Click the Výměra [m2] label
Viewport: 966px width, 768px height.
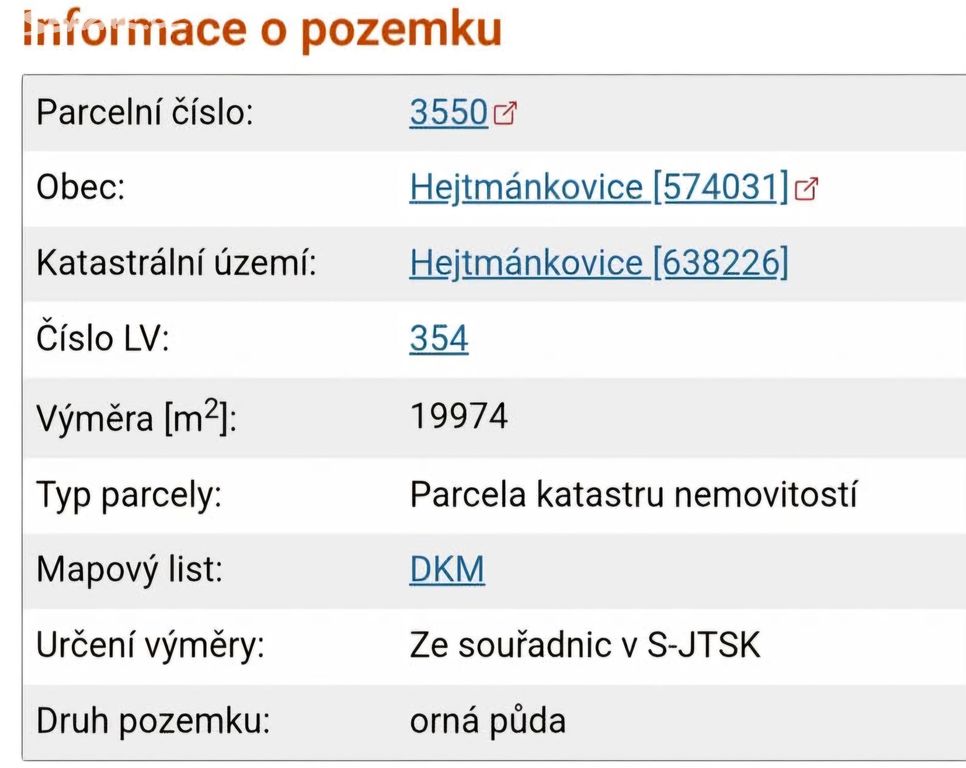tap(136, 417)
